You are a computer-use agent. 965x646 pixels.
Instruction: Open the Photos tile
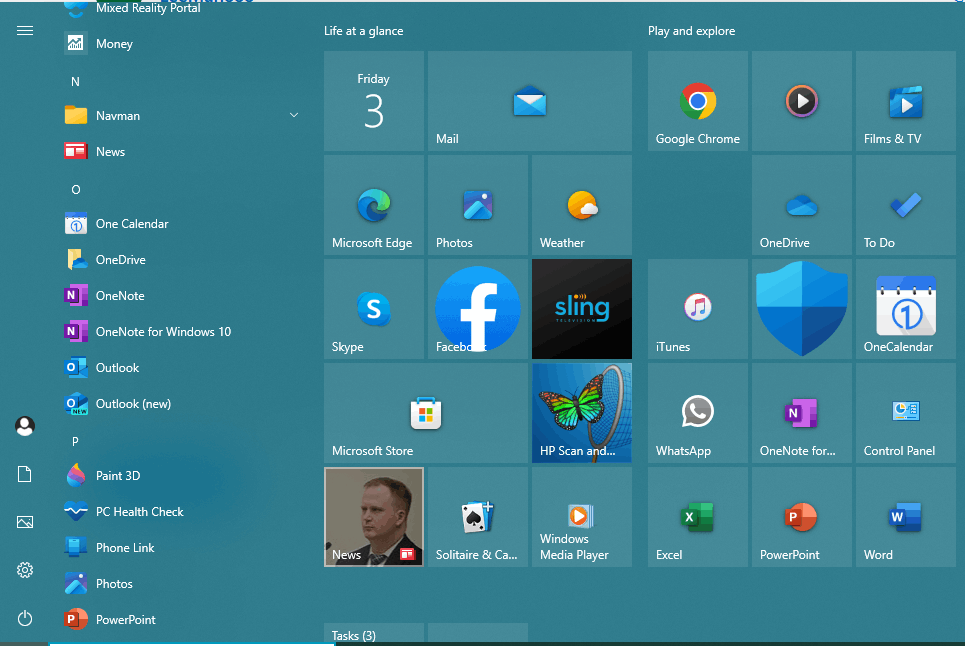[478, 205]
